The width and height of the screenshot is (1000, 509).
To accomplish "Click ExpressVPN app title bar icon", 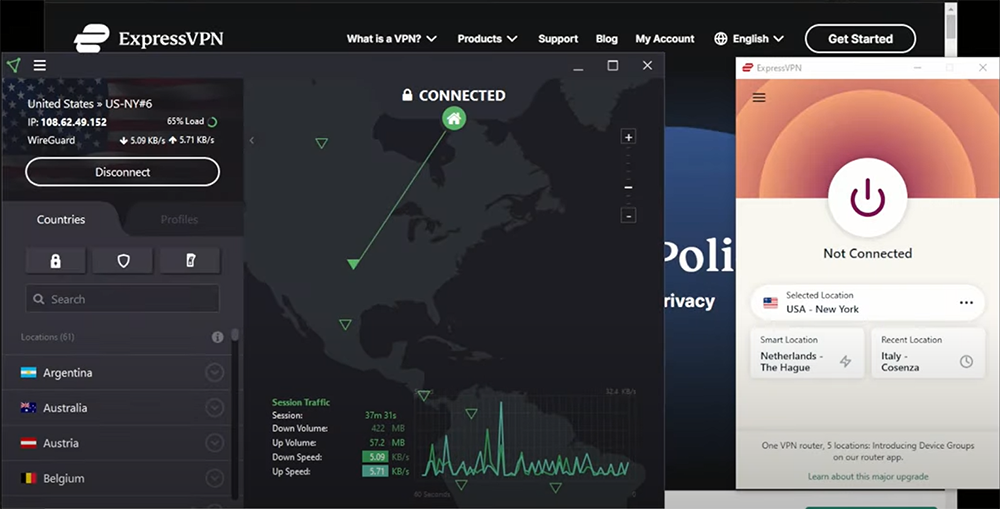I will pyautogui.click(x=747, y=68).
